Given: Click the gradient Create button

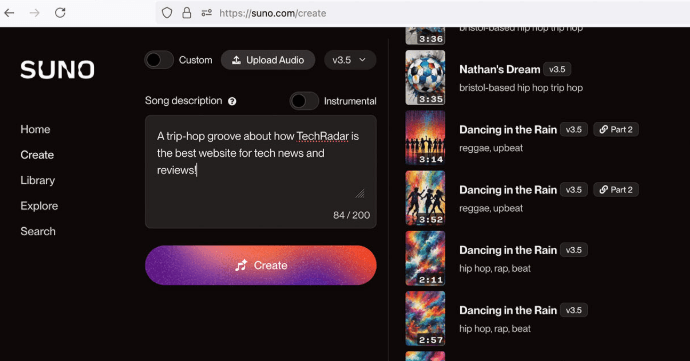Looking at the screenshot, I should [261, 265].
